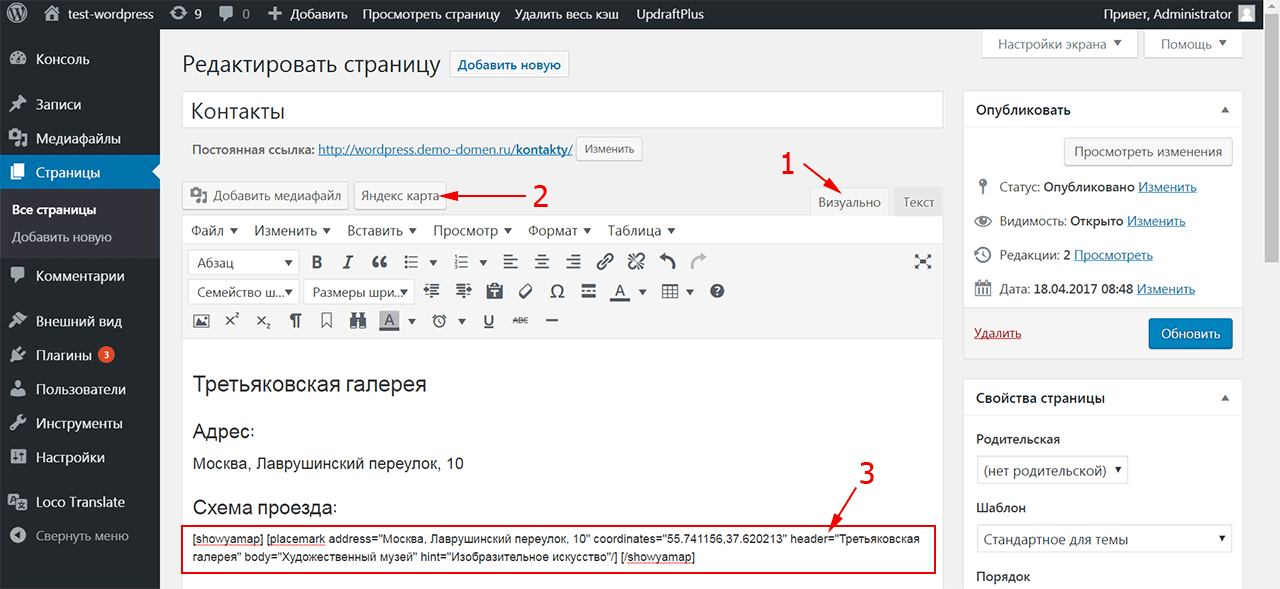Apply subscript formatting
The image size is (1280, 589).
(x=263, y=321)
